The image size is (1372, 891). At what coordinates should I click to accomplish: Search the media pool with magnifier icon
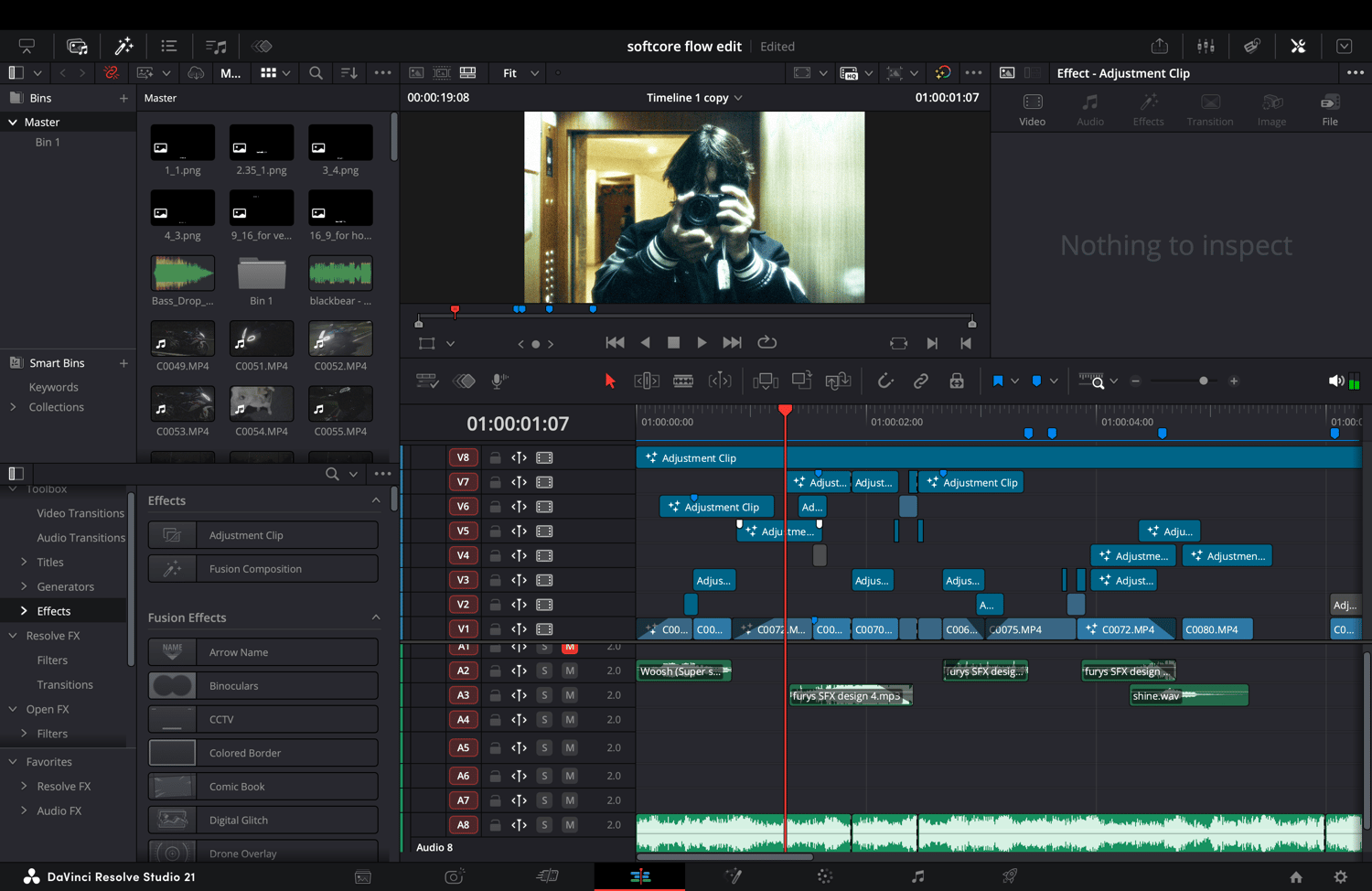pyautogui.click(x=316, y=73)
